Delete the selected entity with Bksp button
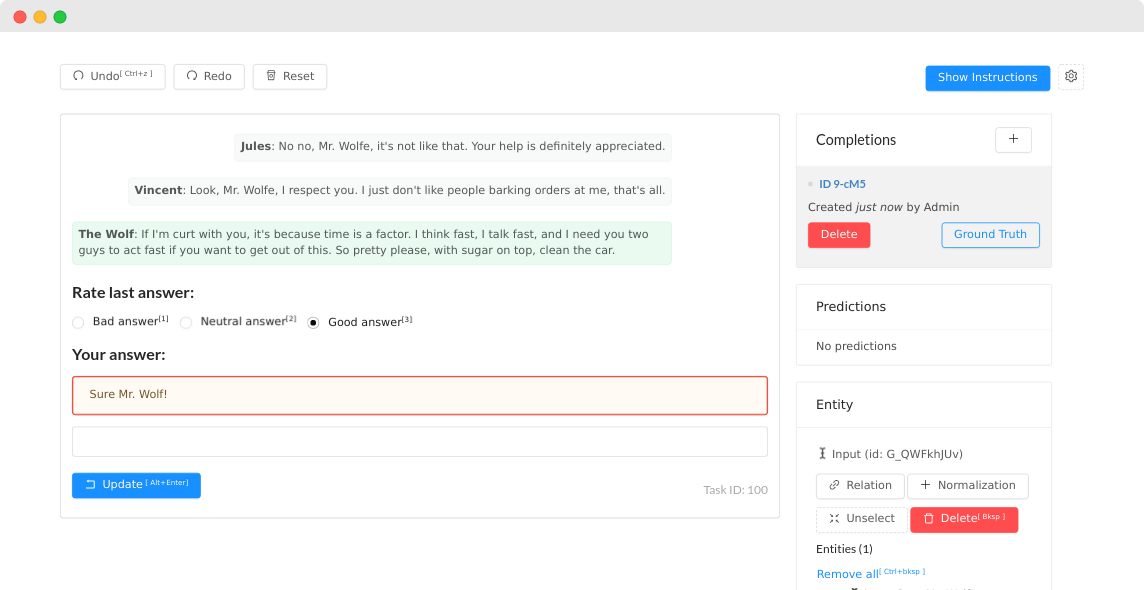 pos(964,519)
